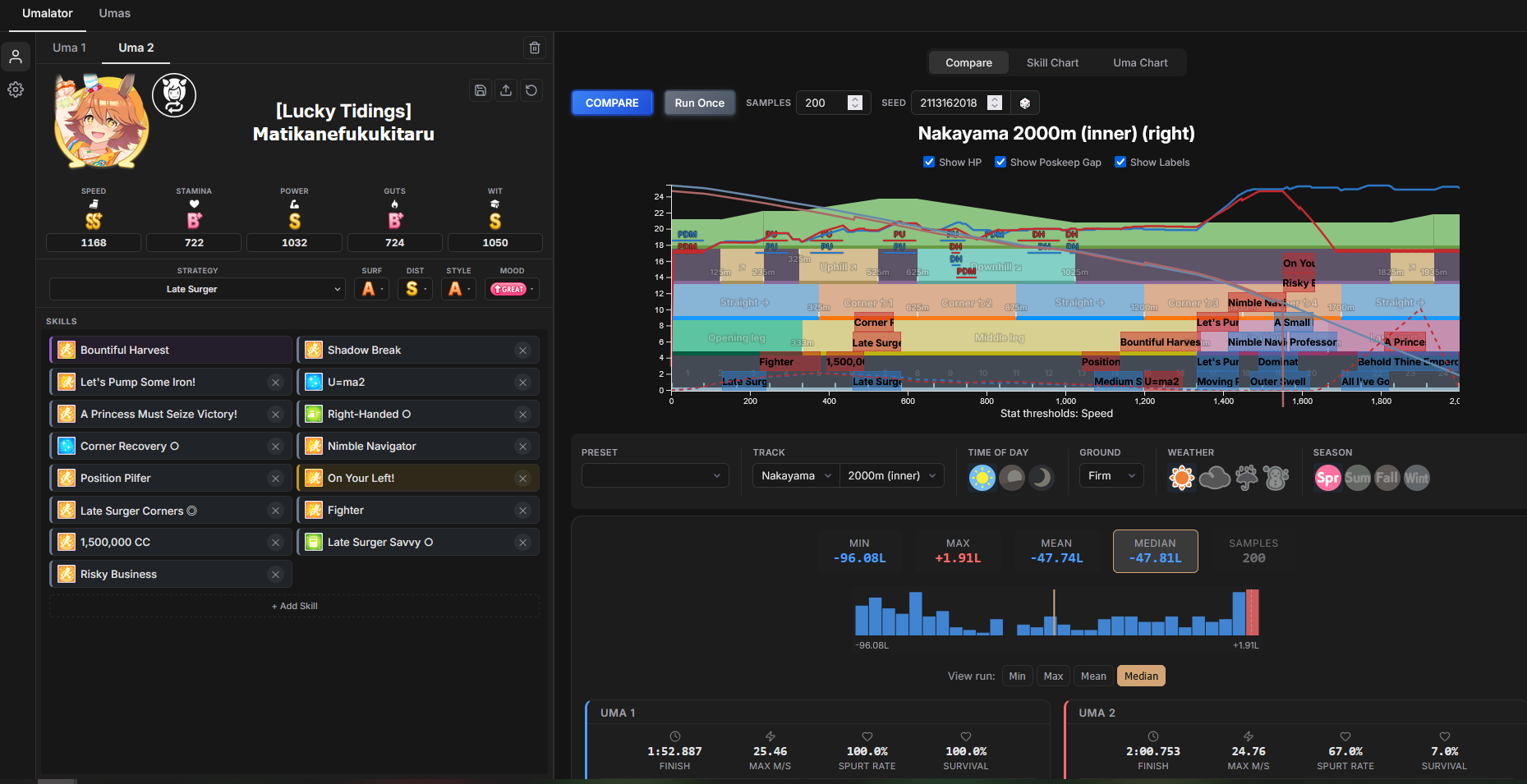The image size is (1527, 784).
Task: Click the blue COMPARE button
Action: (x=612, y=103)
